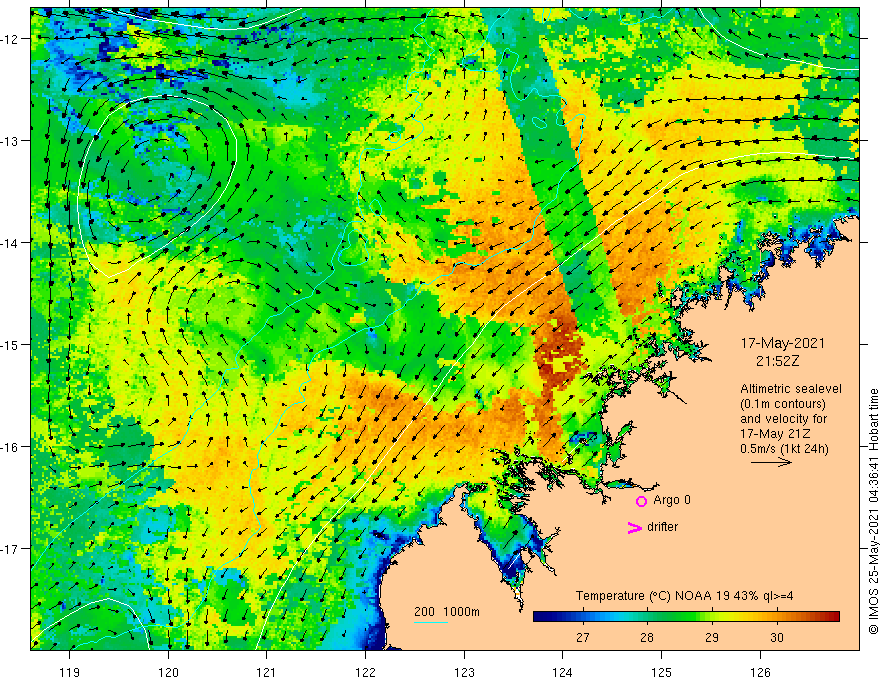Click the "Altimetric sealevel" caption line
The image size is (880, 680).
791,389
